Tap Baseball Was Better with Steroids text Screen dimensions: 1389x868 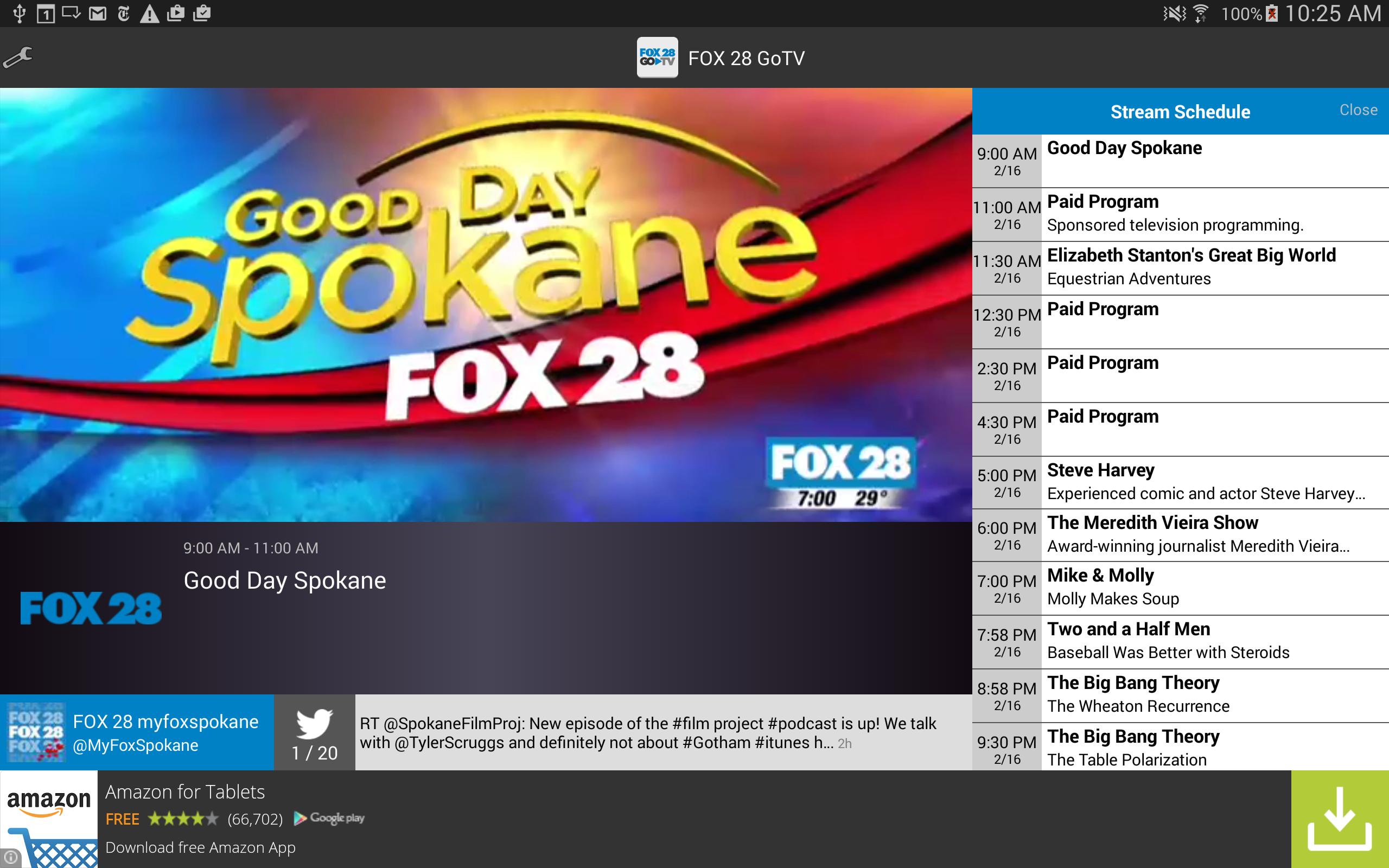tap(1168, 653)
